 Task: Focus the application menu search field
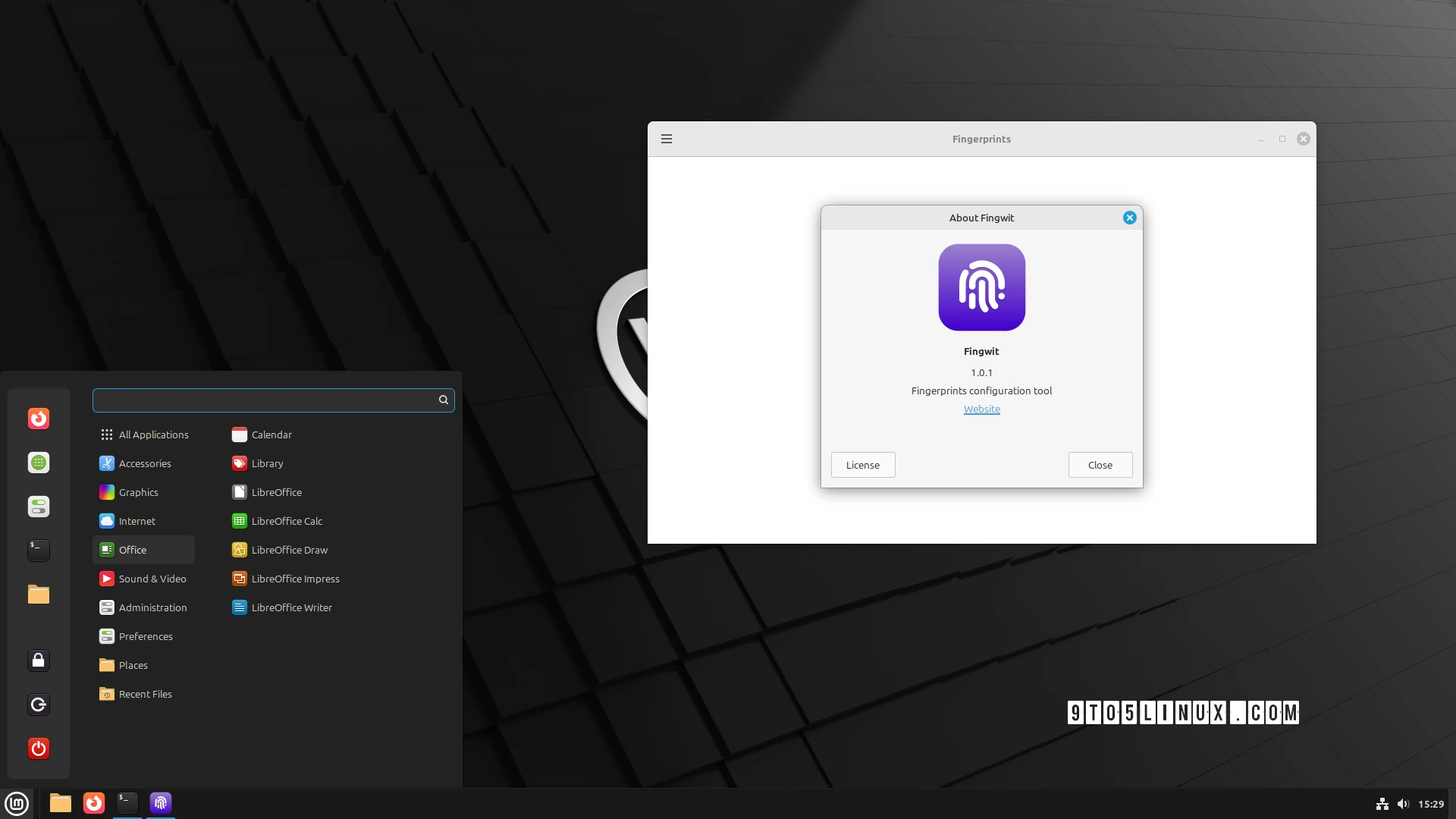265,400
